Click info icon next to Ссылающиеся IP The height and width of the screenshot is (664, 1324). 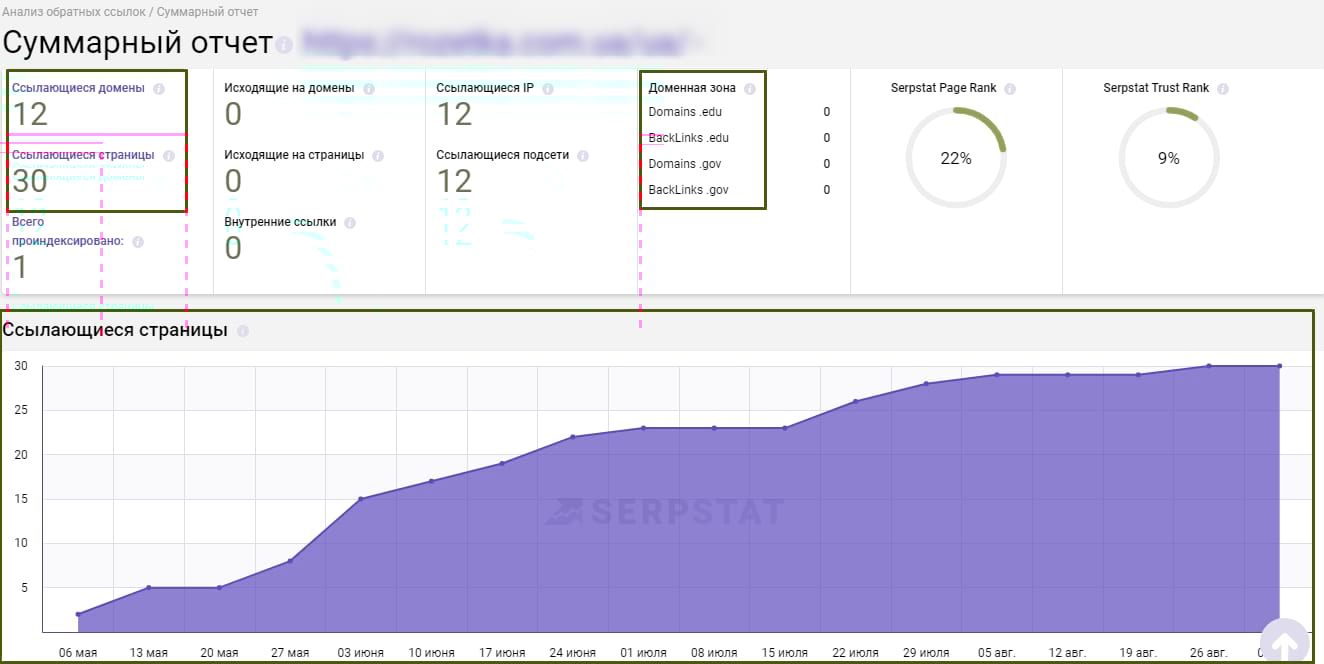[548, 88]
